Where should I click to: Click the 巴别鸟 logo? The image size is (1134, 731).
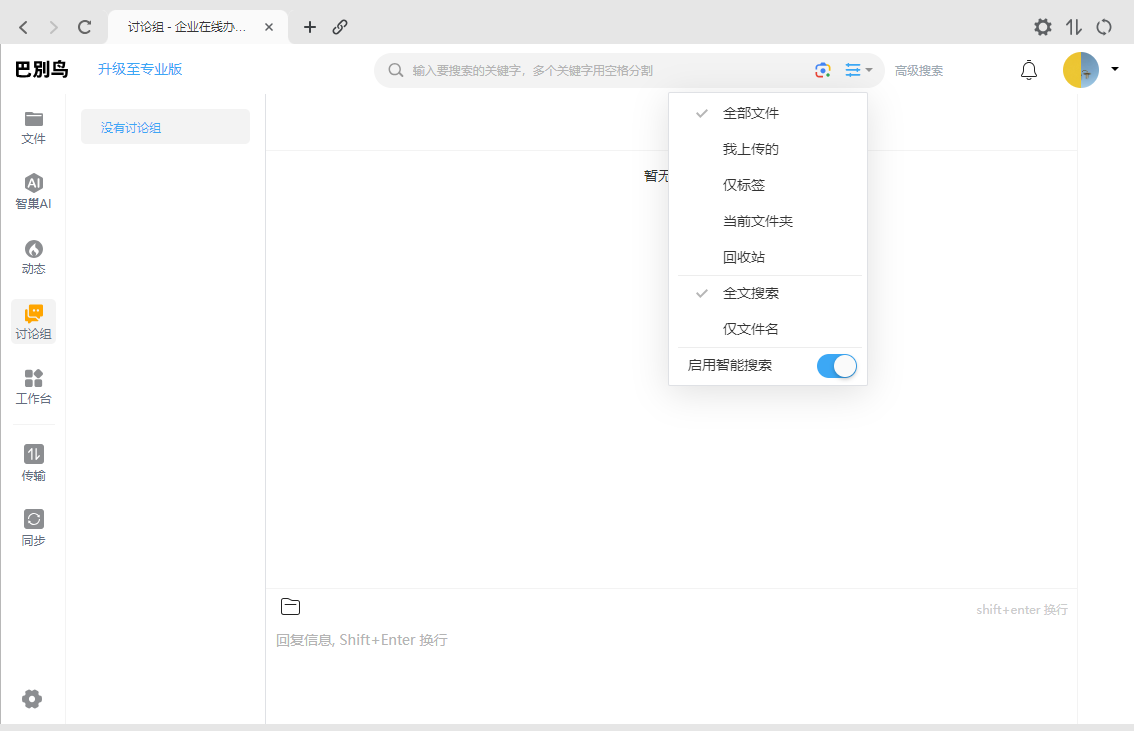click(41, 69)
